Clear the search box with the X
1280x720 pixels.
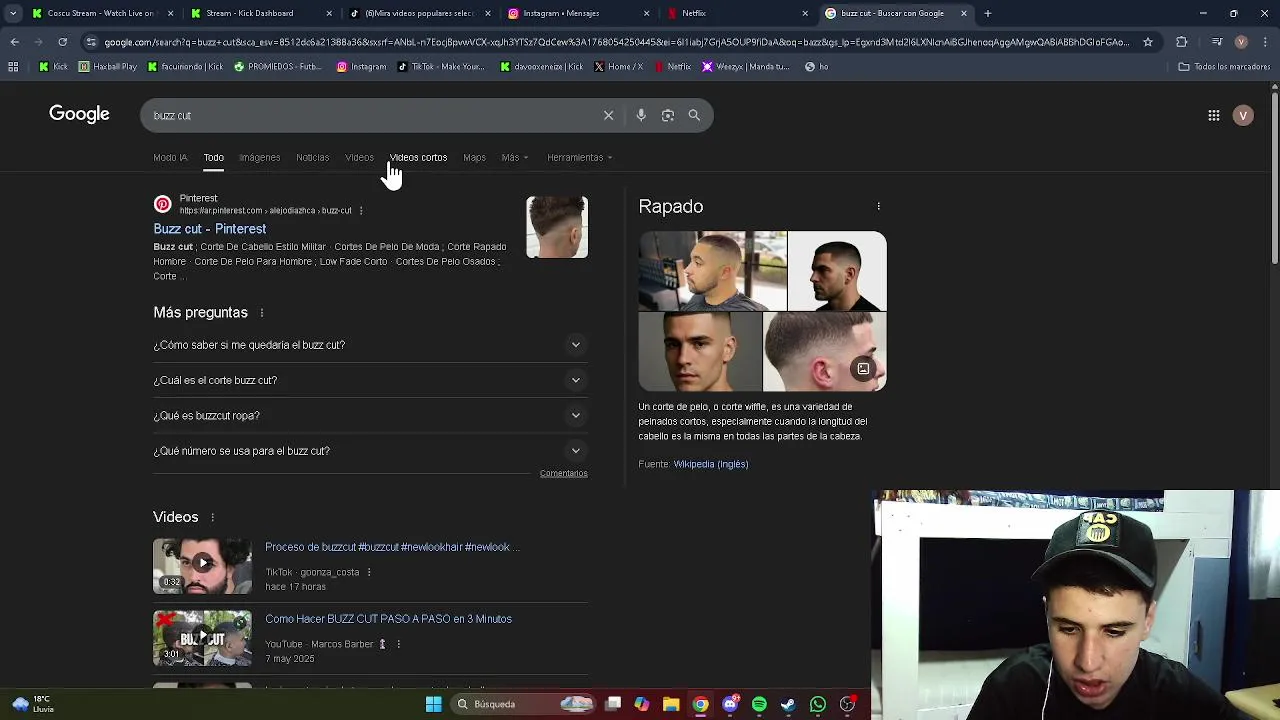click(x=608, y=115)
